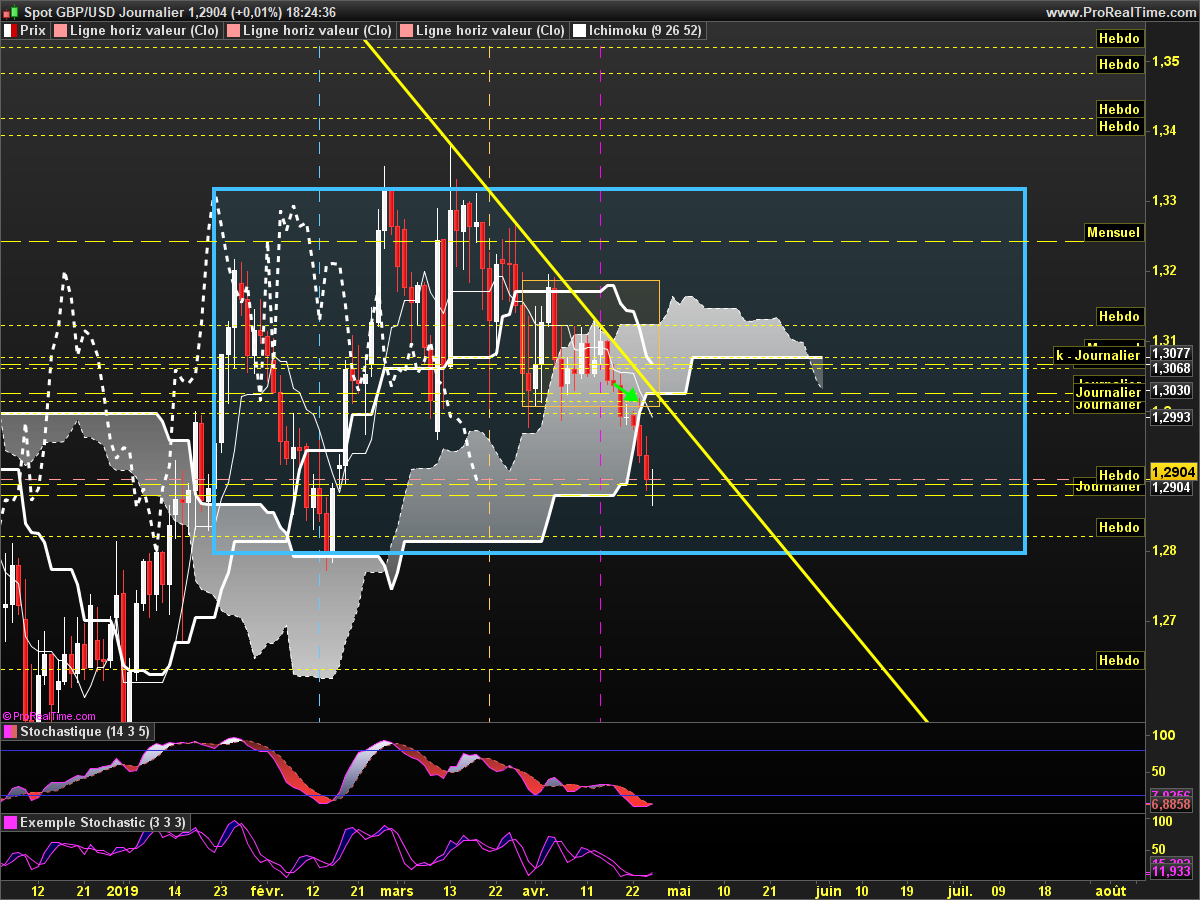Click the Spot GBP/USD Journalier title text

(103, 12)
